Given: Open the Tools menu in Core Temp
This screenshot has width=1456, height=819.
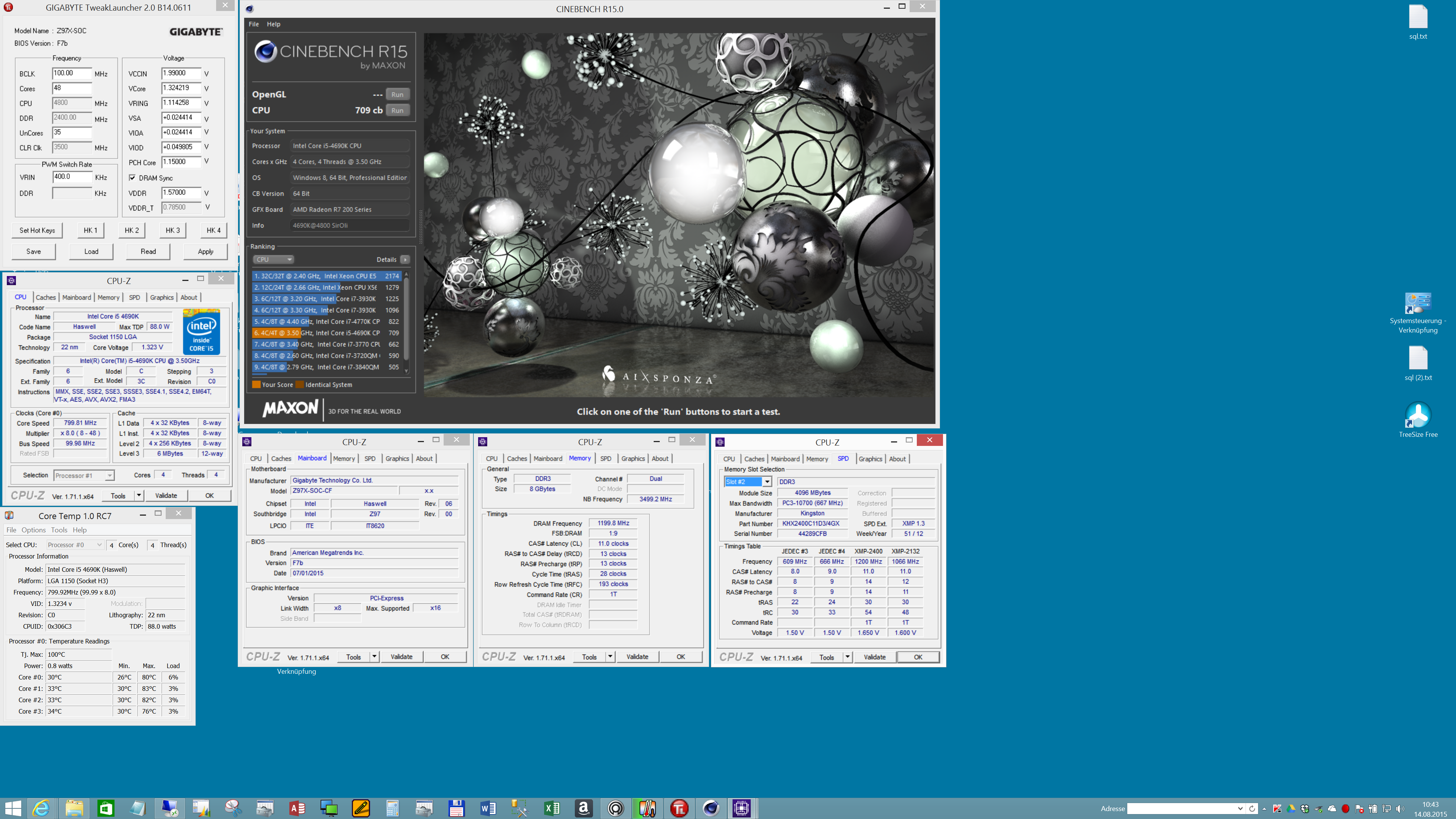Looking at the screenshot, I should (x=59, y=530).
